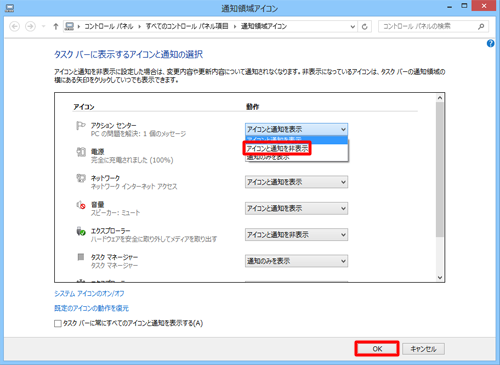Image resolution: width=500 pixels, height=365 pixels.
Task: Click the アクション センター row label
Action: coord(114,126)
